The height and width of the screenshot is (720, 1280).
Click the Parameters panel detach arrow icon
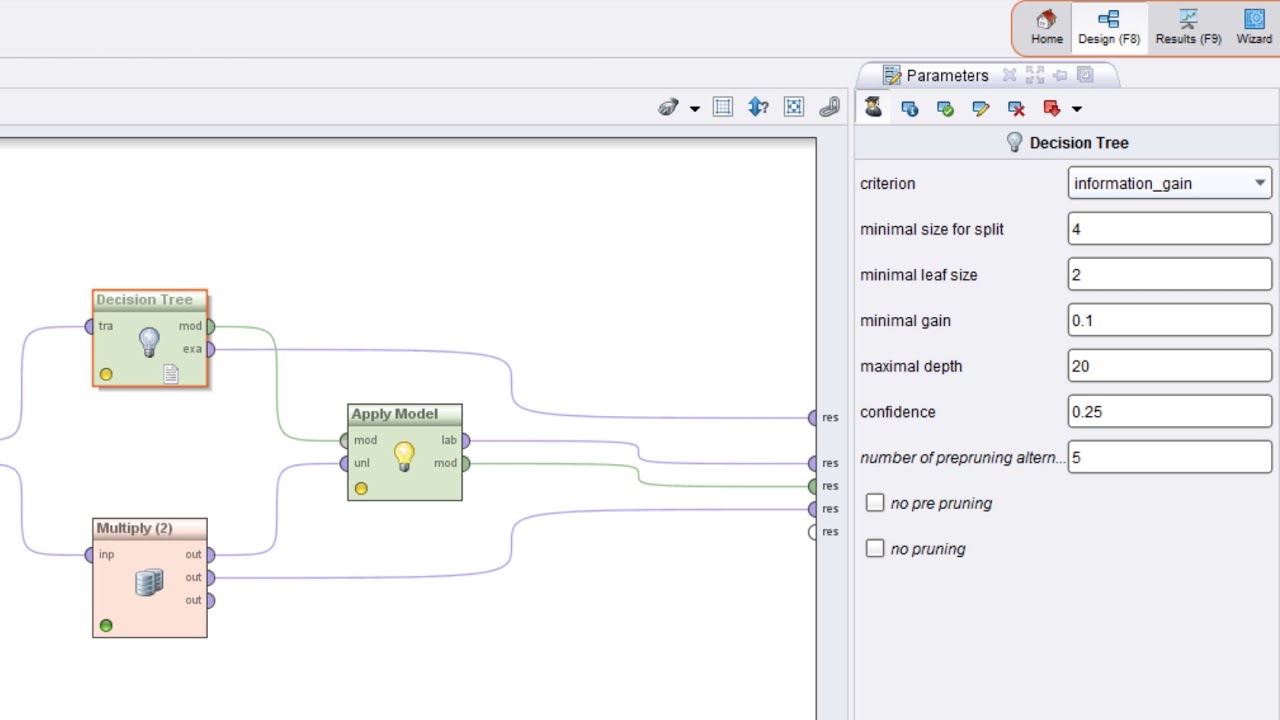coord(1060,75)
